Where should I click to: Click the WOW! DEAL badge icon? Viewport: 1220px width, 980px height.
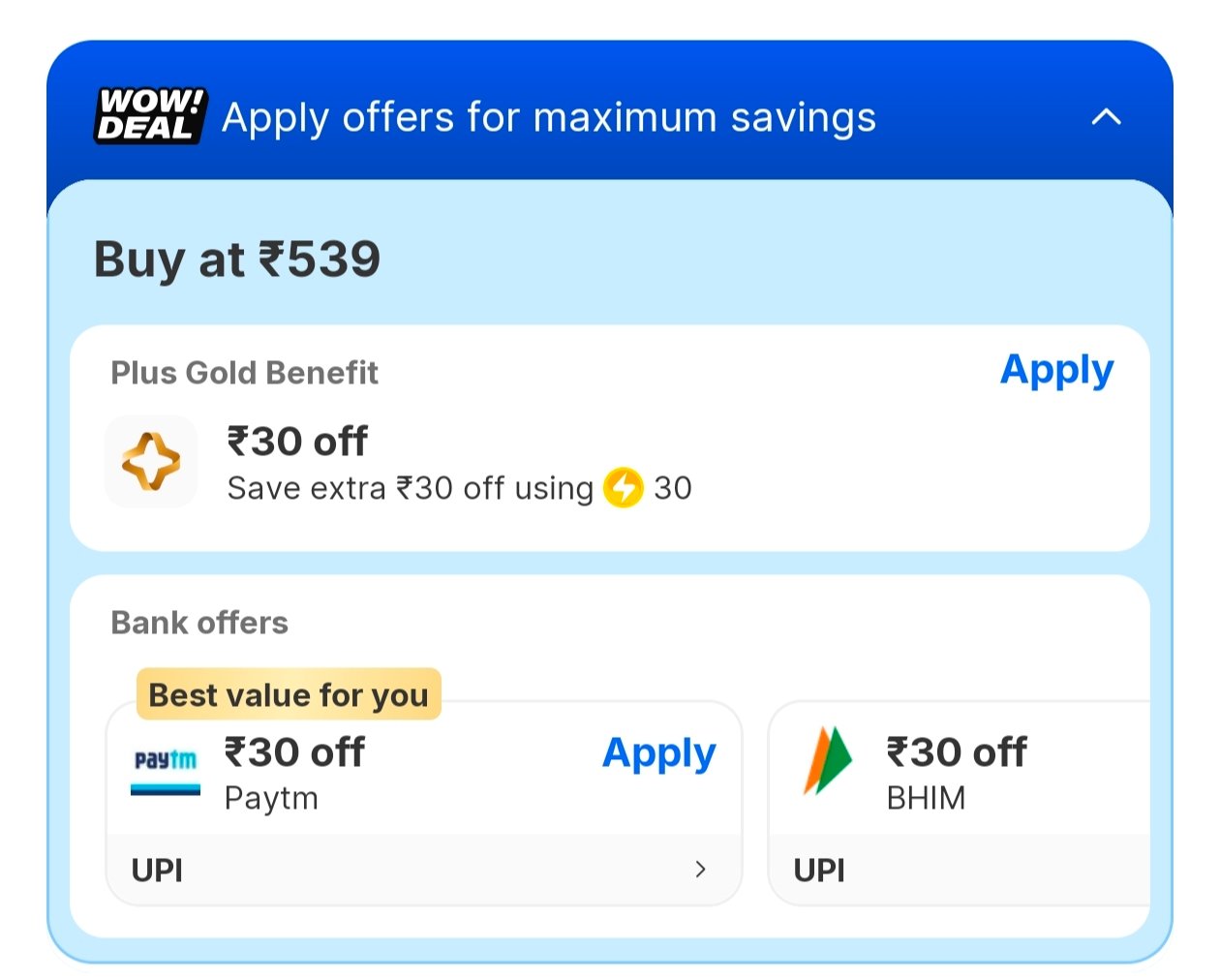(x=151, y=115)
